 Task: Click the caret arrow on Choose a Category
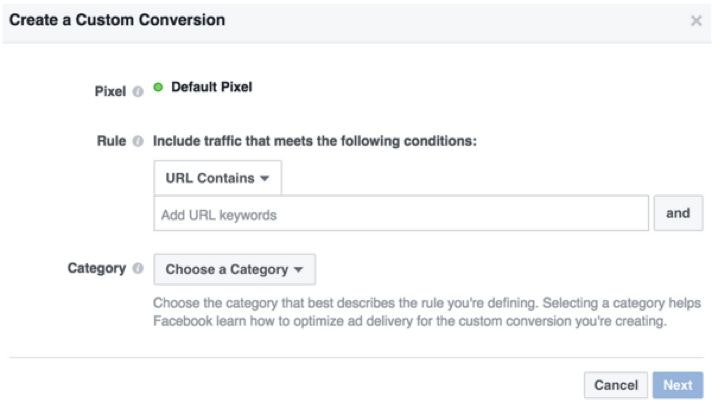pos(298,270)
